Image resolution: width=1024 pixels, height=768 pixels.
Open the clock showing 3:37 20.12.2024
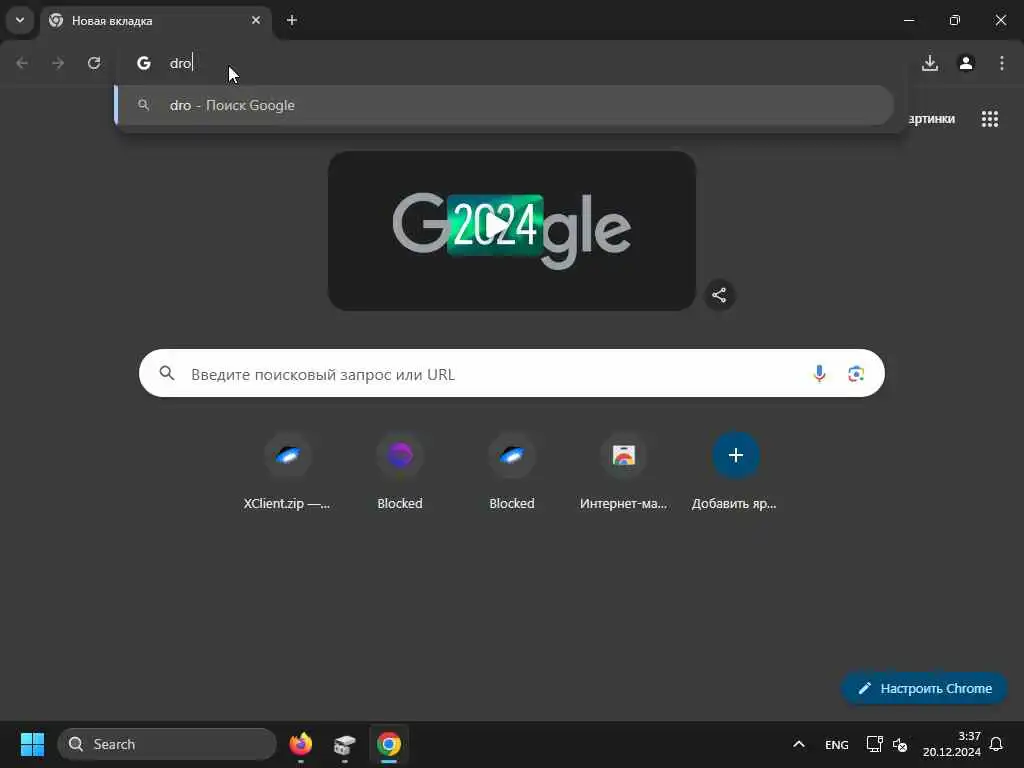[952, 744]
